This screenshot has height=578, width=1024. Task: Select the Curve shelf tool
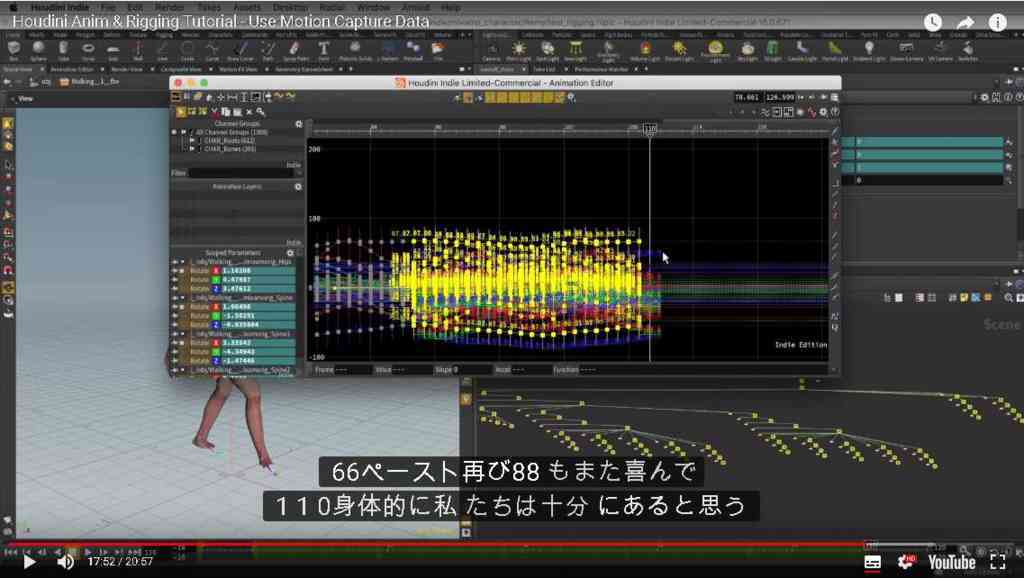coord(212,50)
